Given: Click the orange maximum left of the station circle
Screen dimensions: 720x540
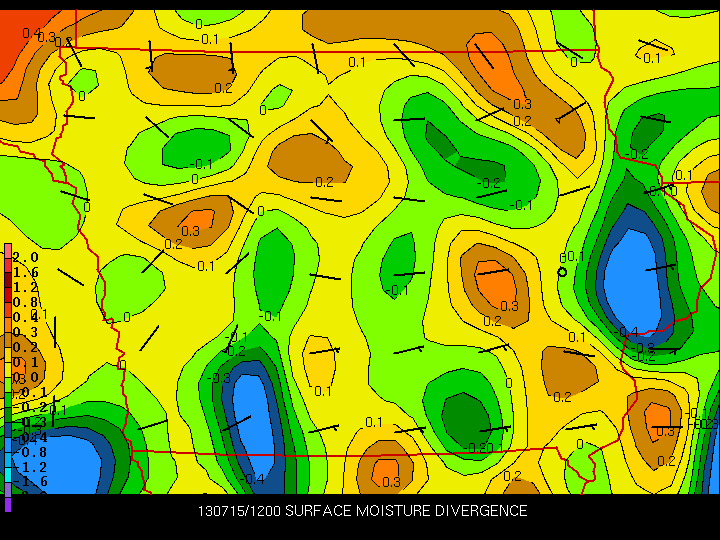Looking at the screenshot, I should tap(496, 283).
